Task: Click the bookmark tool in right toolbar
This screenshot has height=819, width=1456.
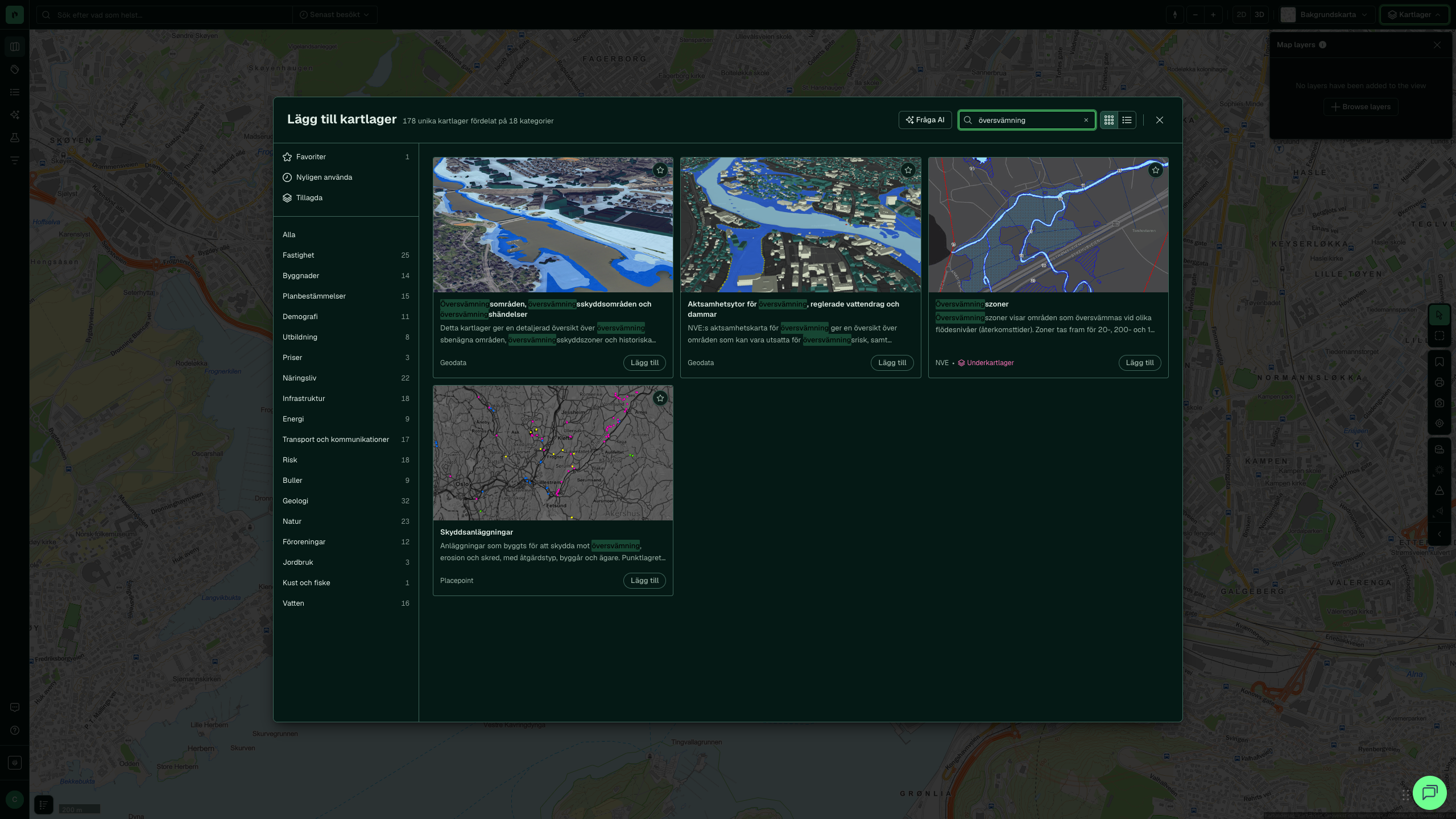Action: (1440, 362)
